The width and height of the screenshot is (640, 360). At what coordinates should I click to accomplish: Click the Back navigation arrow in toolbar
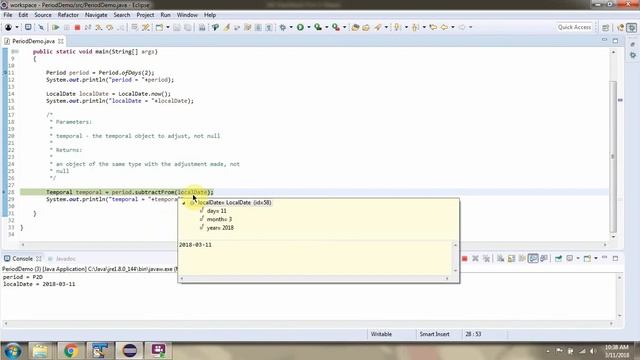tap(444, 27)
